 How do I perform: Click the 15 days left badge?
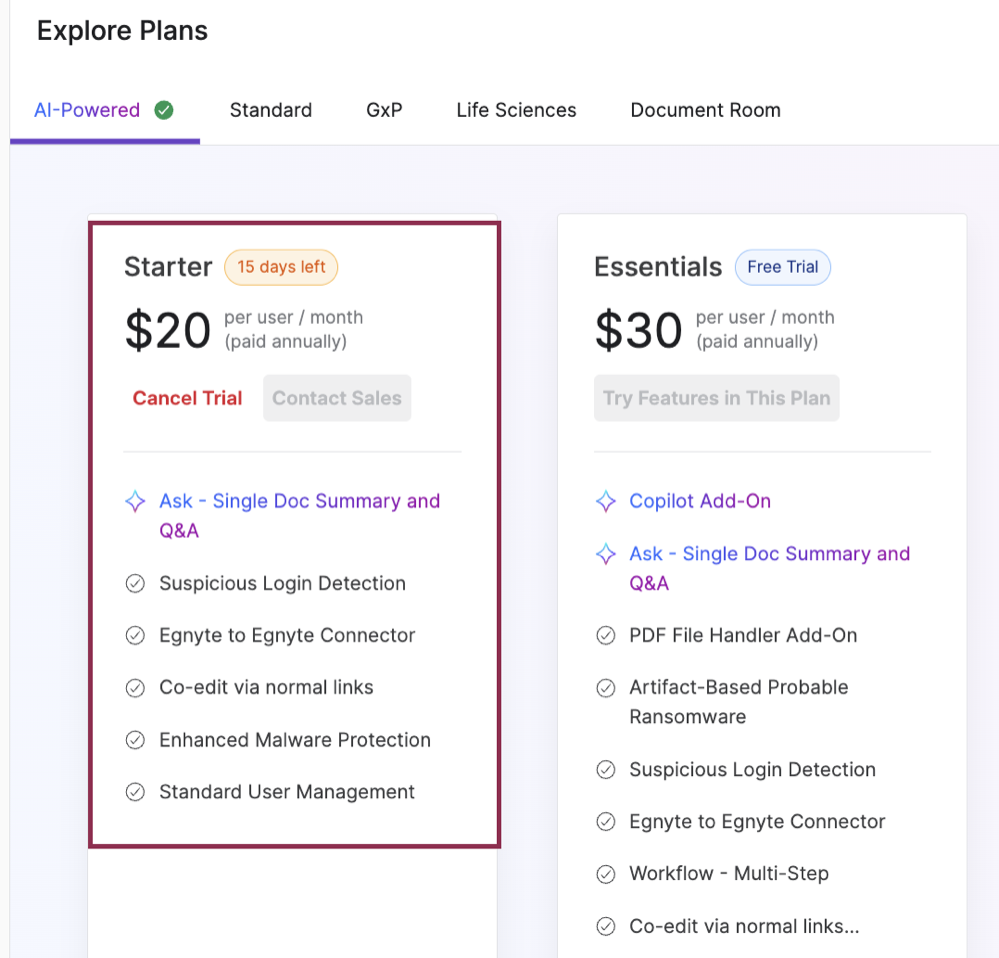click(x=281, y=267)
